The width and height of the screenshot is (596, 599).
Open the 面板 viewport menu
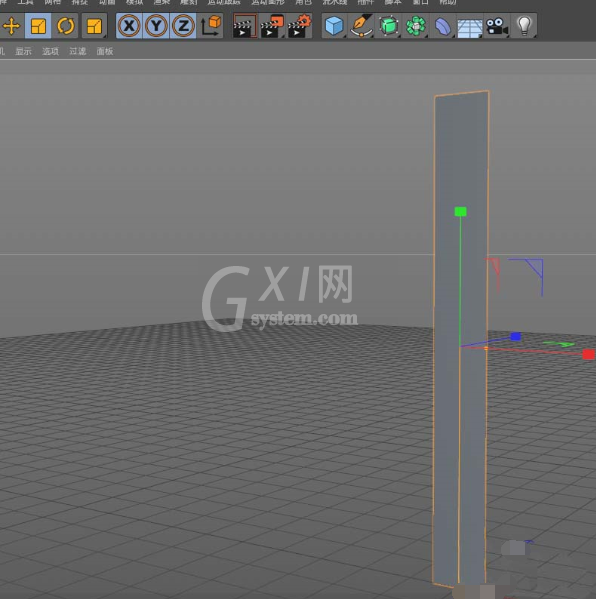pos(105,51)
